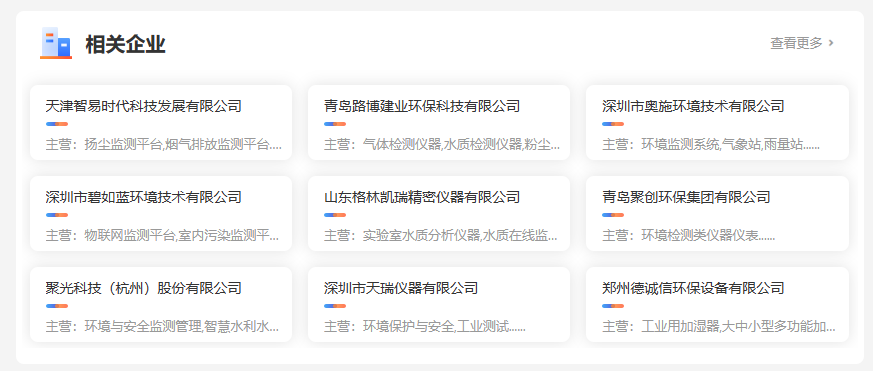Open 青岛路博建业环保科技有限公司 company link
The width and height of the screenshot is (873, 371).
(x=422, y=106)
